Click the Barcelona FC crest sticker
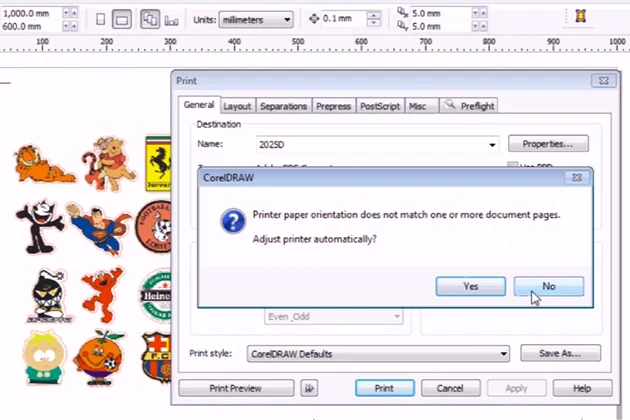Screen dimensions: 630x420 point(156,357)
